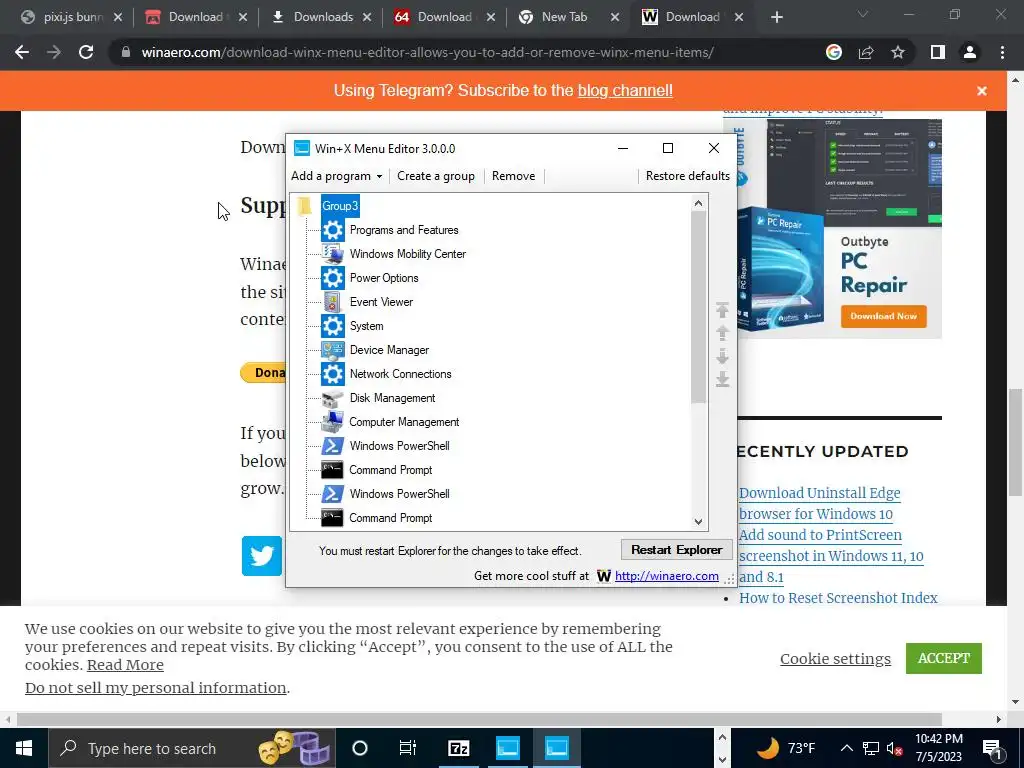The width and height of the screenshot is (1024, 768).
Task: Click the Device Manager icon
Action: (332, 350)
